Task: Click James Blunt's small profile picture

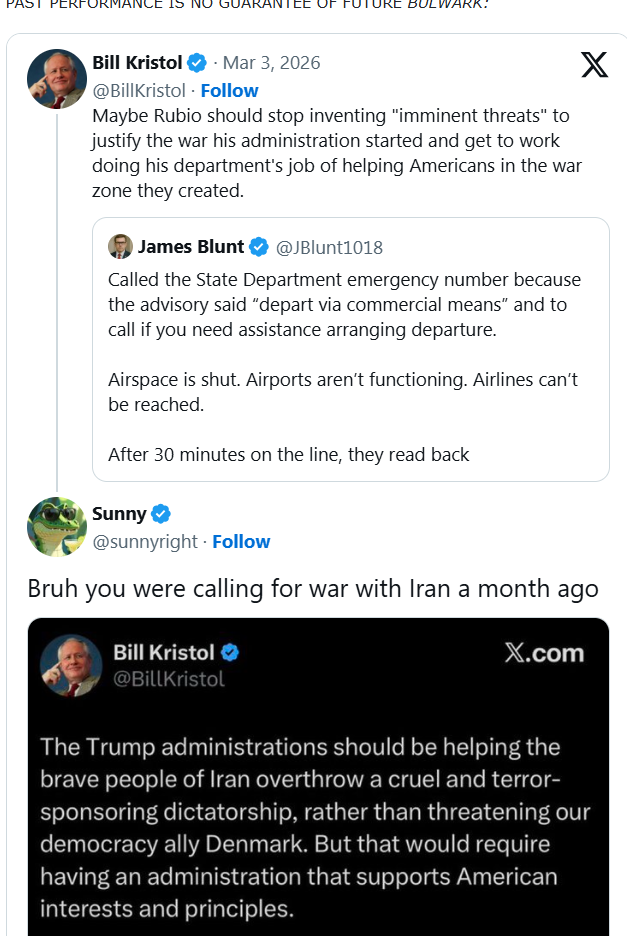Action: click(x=120, y=246)
